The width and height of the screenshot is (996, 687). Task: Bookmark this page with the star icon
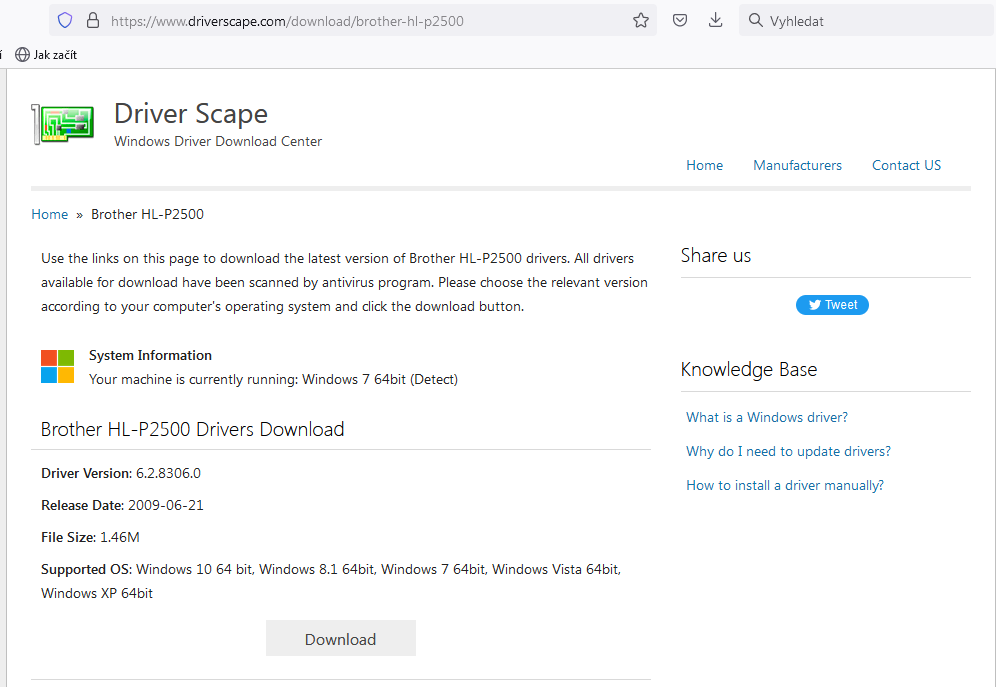641,20
